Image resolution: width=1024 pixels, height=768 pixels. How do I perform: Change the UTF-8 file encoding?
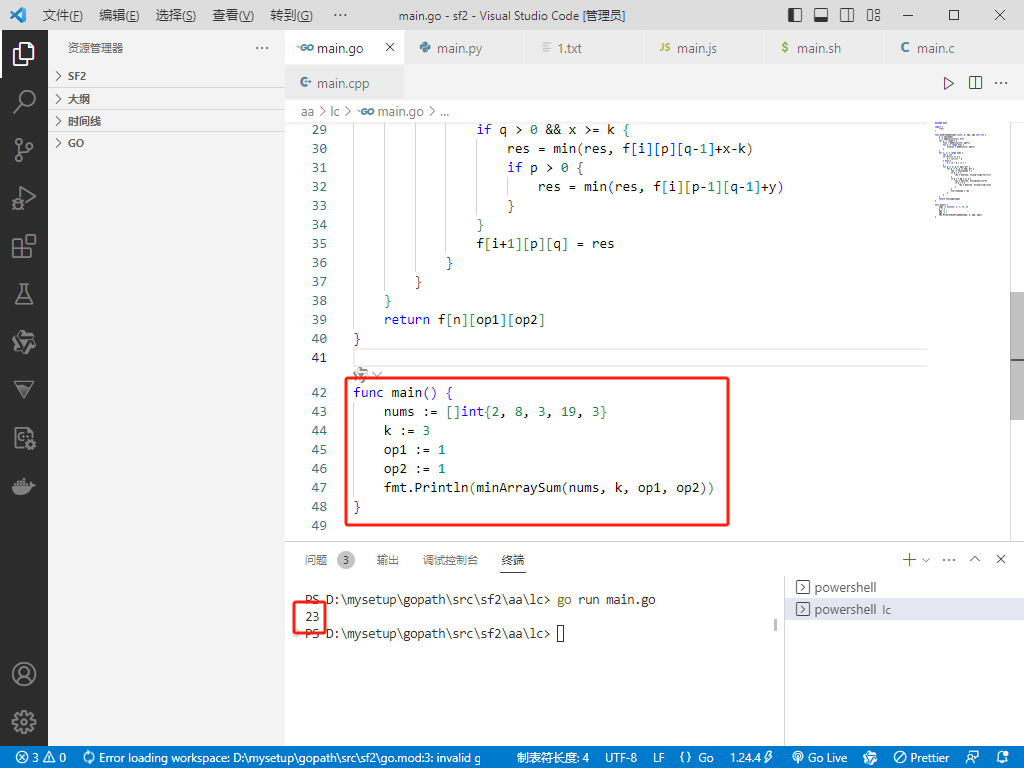coord(620,758)
